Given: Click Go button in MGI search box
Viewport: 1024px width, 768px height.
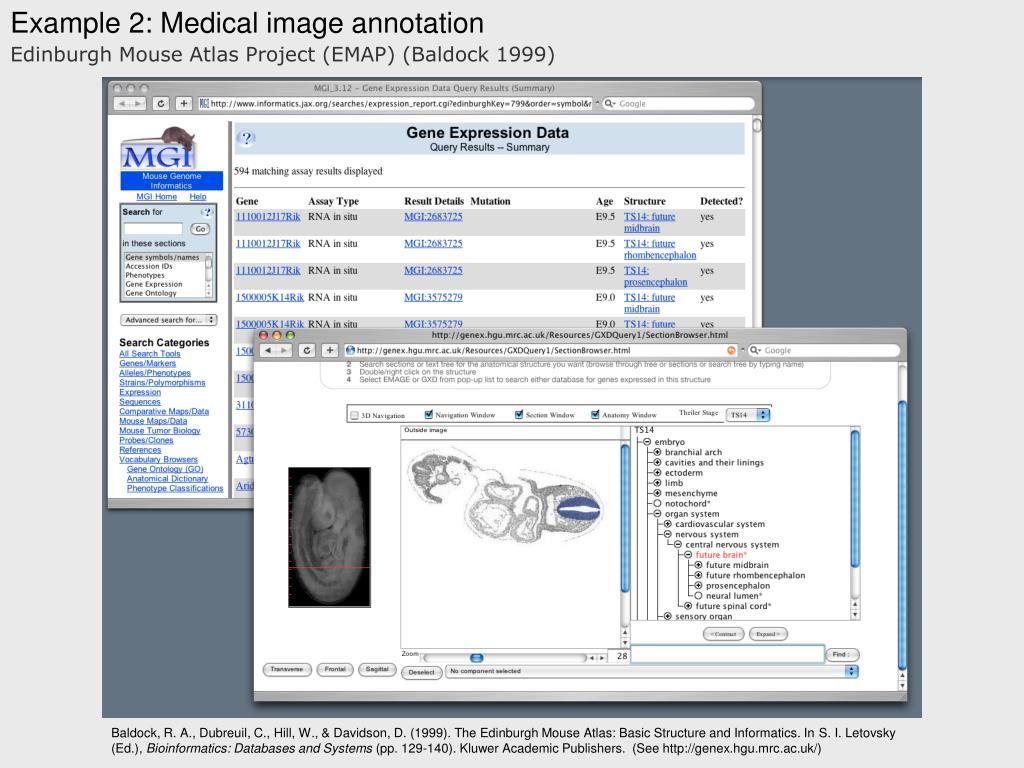Looking at the screenshot, I should click(200, 229).
